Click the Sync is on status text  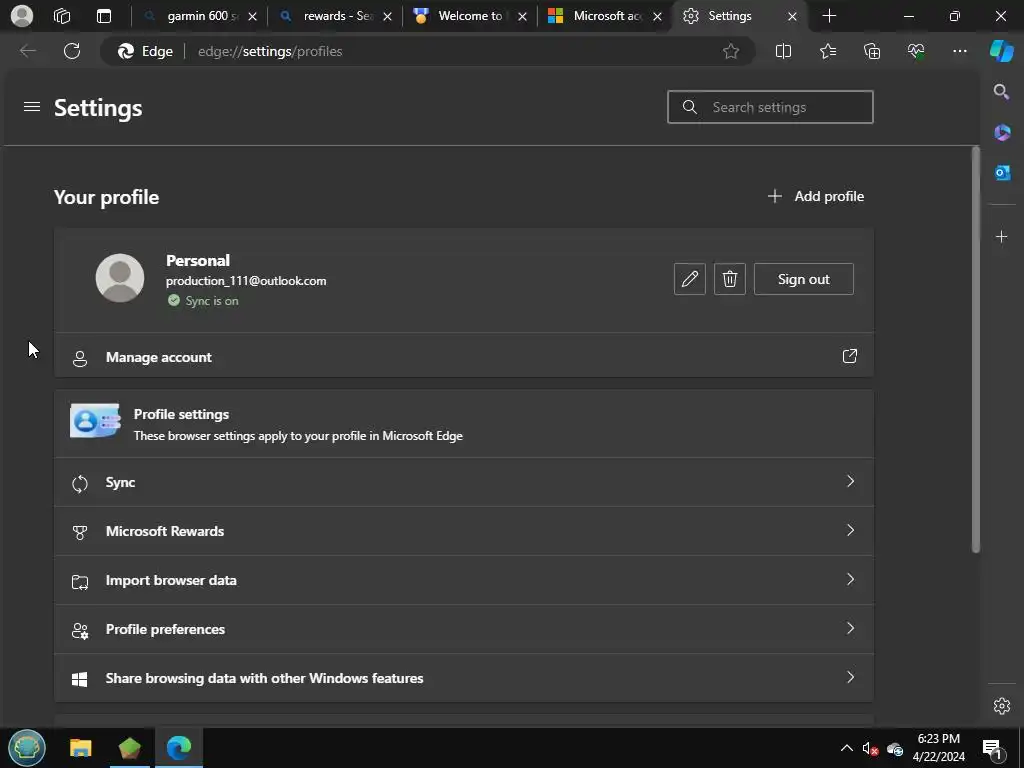click(212, 300)
